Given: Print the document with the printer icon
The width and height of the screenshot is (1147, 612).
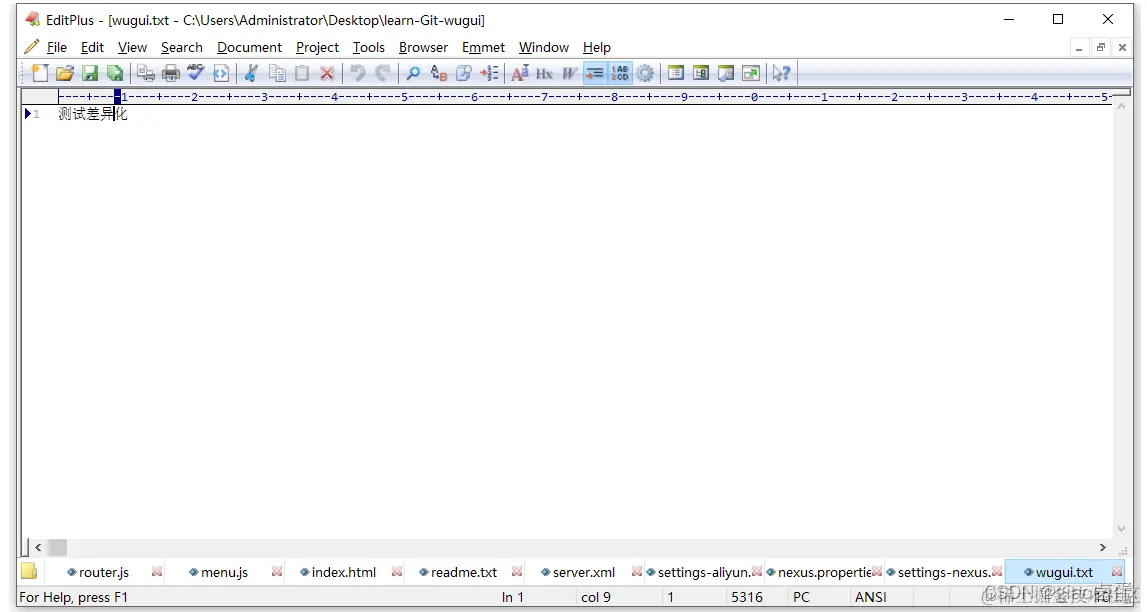Looking at the screenshot, I should pos(170,73).
